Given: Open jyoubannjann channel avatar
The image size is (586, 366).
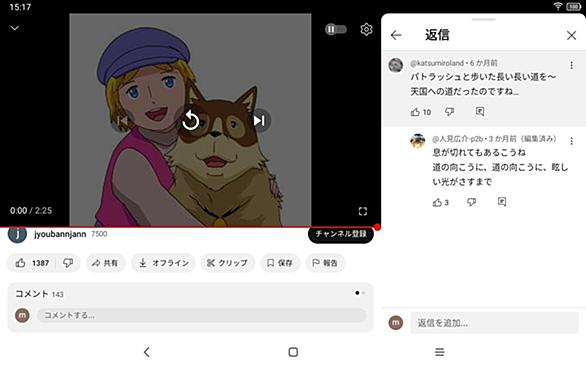Looking at the screenshot, I should (17, 234).
